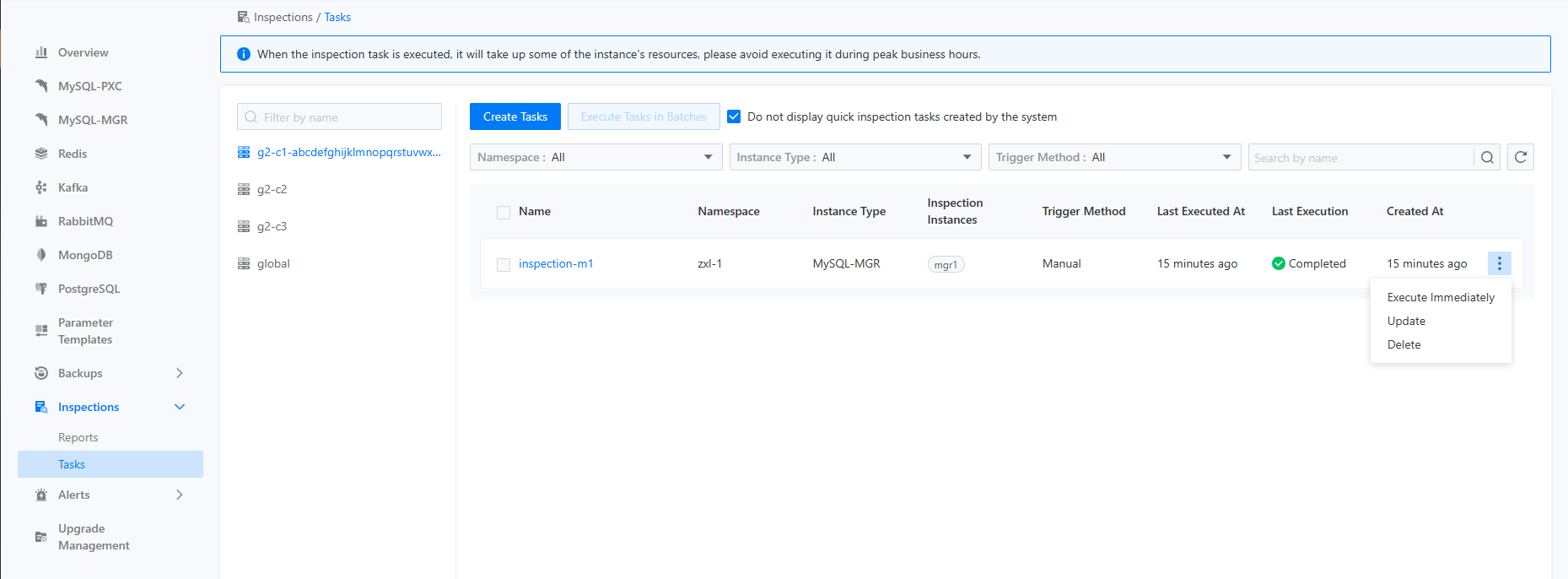Click the MongoDB leaf icon
The image size is (1568, 579).
(x=41, y=255)
